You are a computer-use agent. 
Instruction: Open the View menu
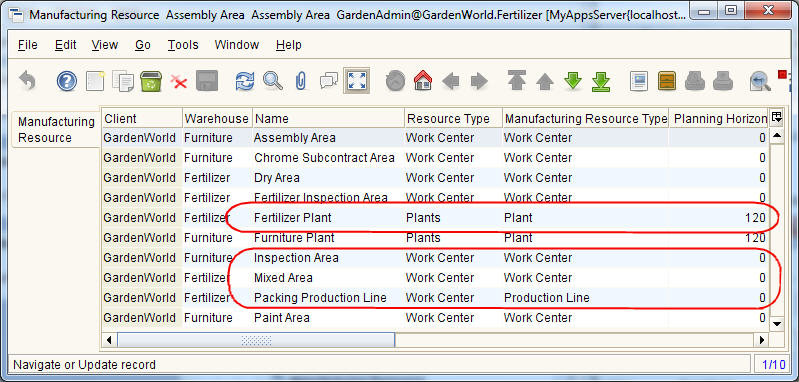pos(104,45)
